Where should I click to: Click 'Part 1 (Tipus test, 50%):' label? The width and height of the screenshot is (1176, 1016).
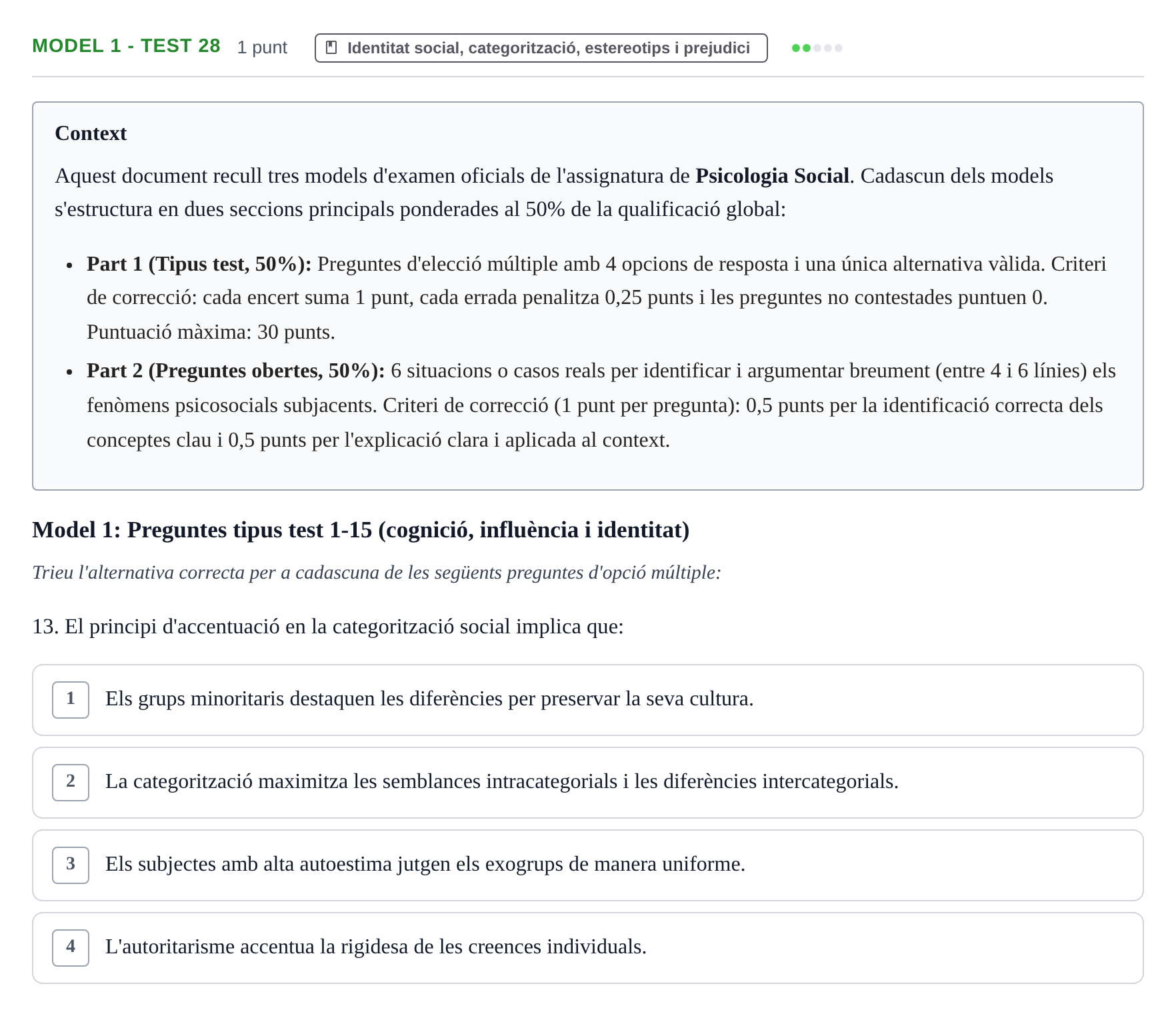coord(199,264)
